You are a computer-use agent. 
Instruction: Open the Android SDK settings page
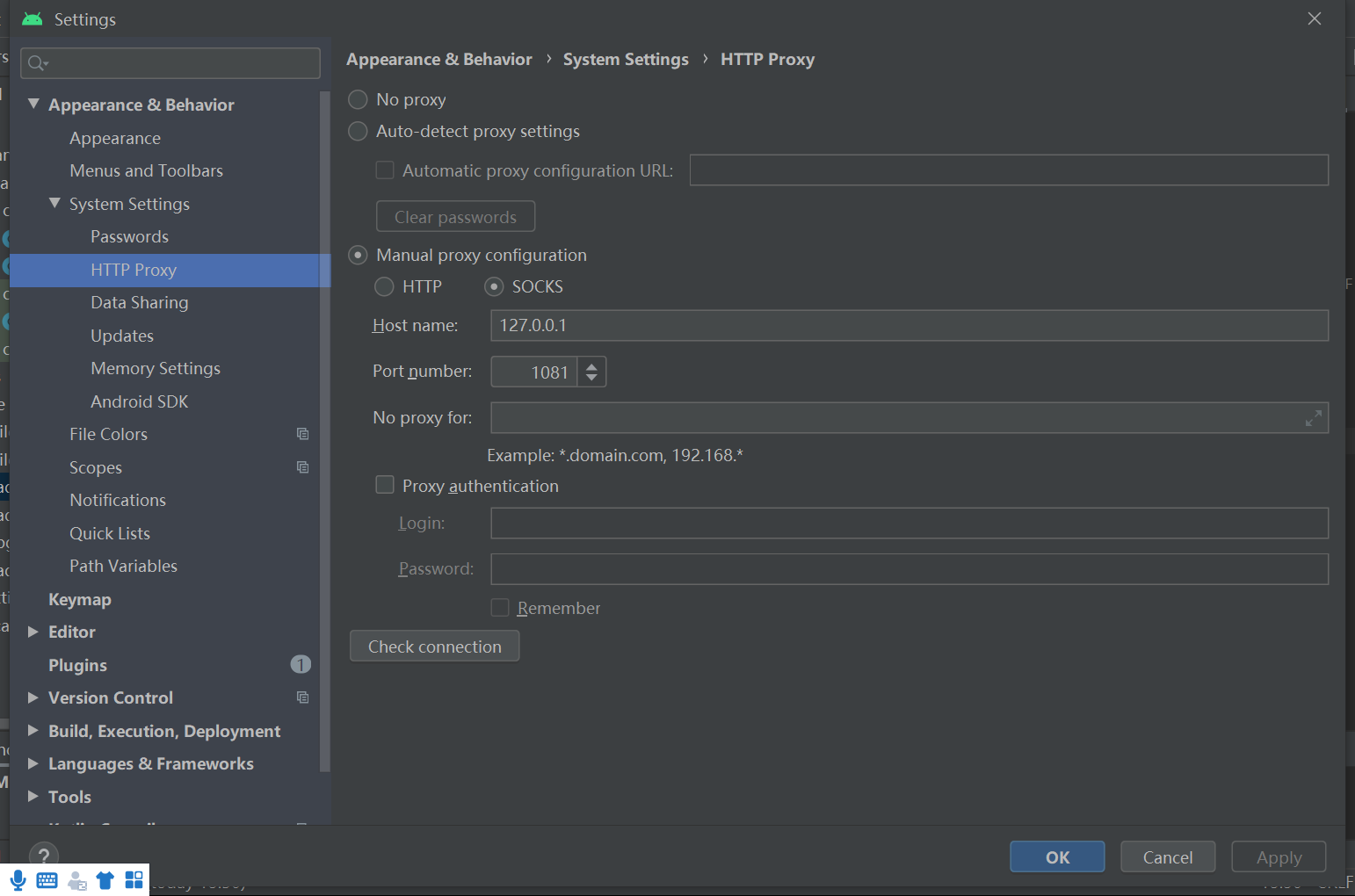pyautogui.click(x=139, y=401)
